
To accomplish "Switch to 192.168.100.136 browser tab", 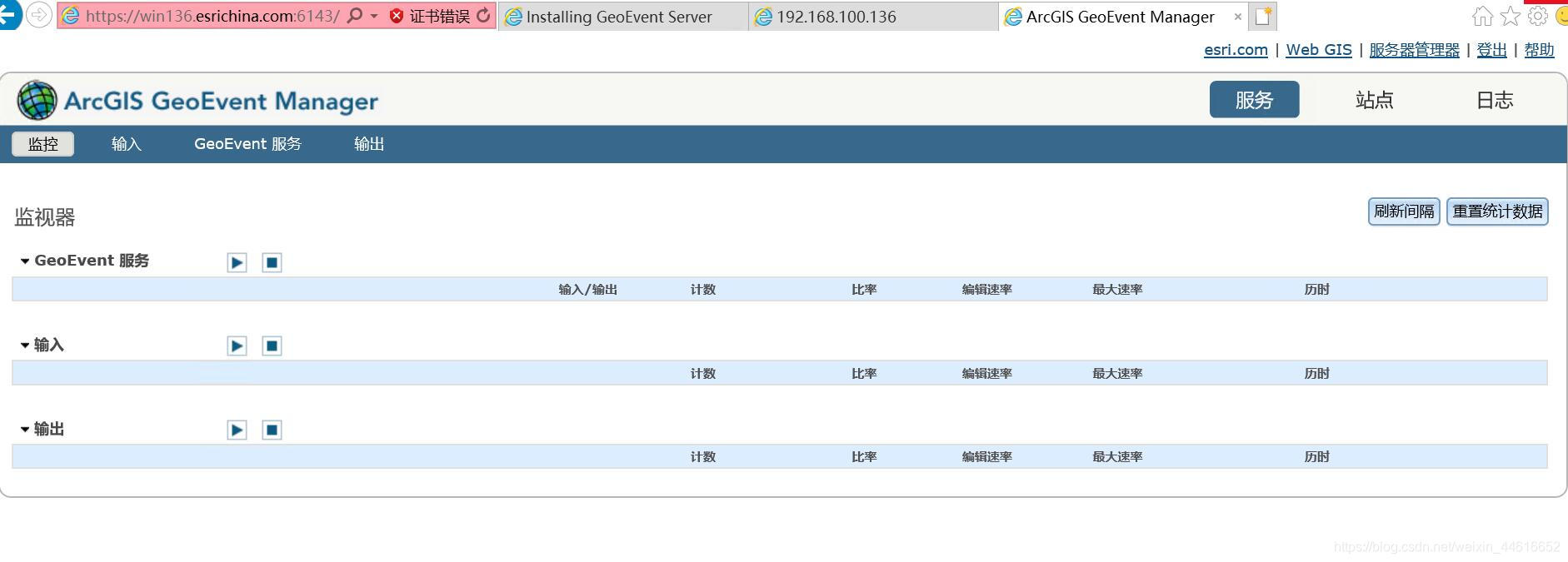I will coord(872,17).
